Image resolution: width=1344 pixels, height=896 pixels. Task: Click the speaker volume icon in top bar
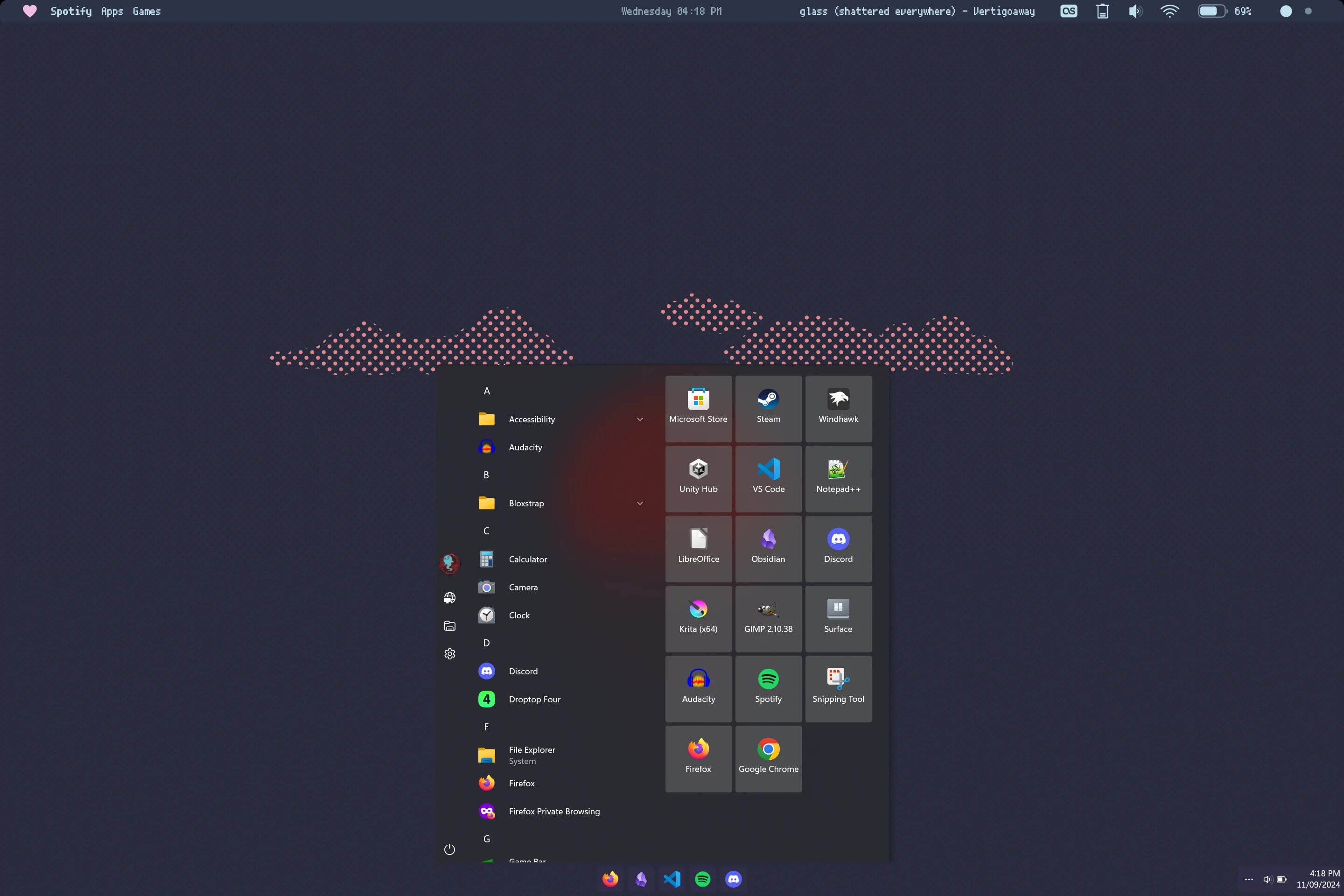click(x=1135, y=11)
